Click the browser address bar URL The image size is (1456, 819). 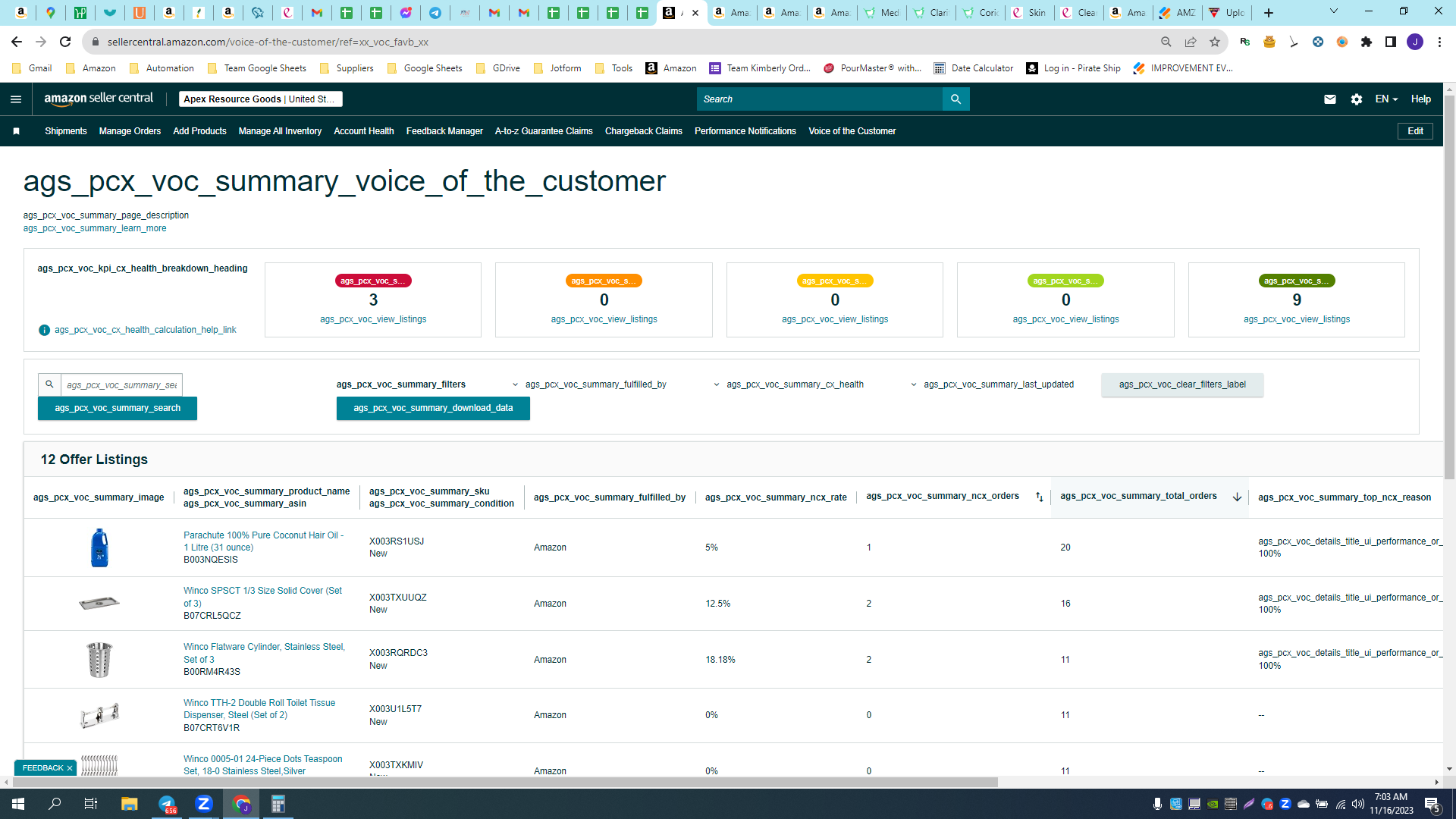pyautogui.click(x=268, y=42)
